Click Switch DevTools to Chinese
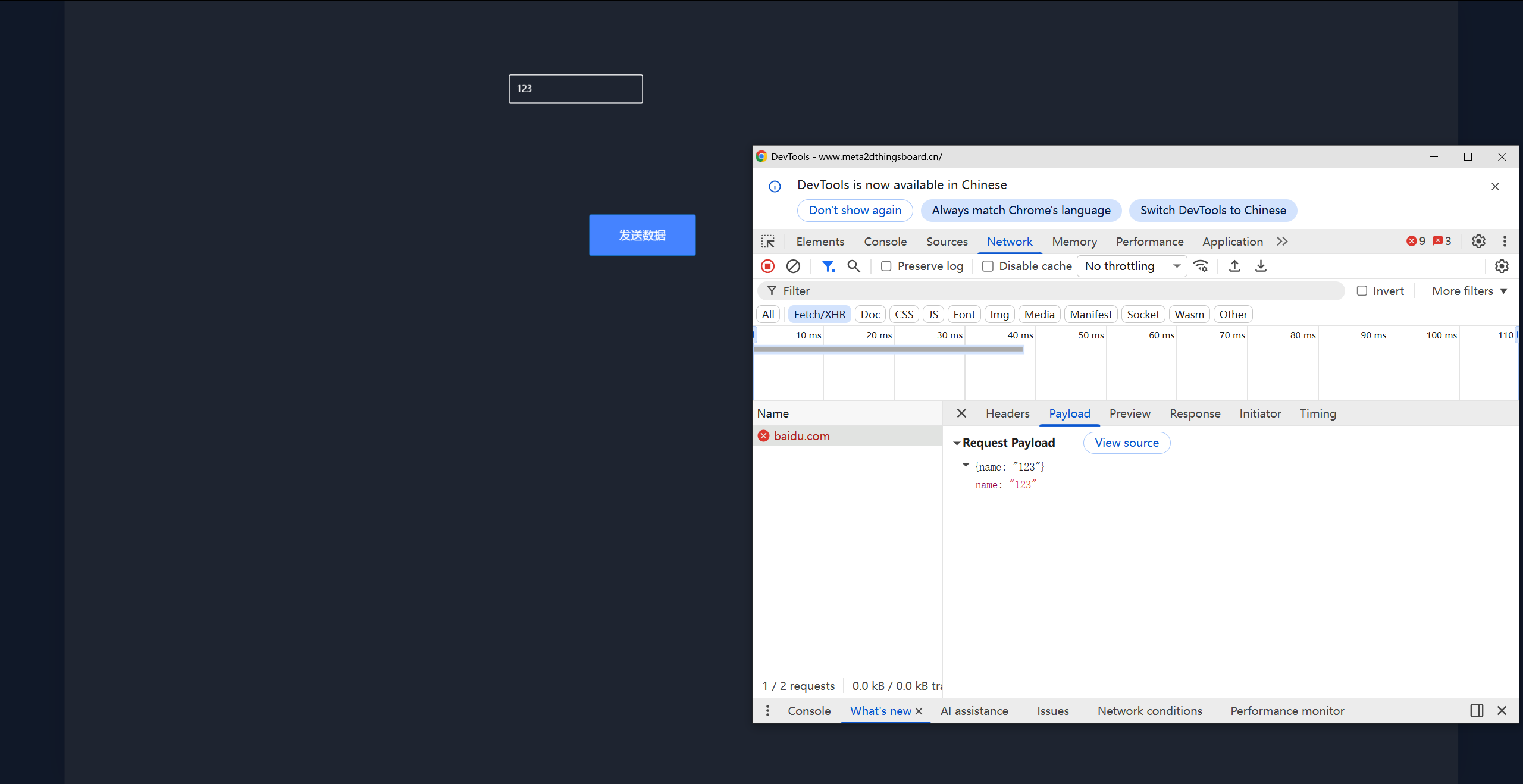 [1212, 210]
